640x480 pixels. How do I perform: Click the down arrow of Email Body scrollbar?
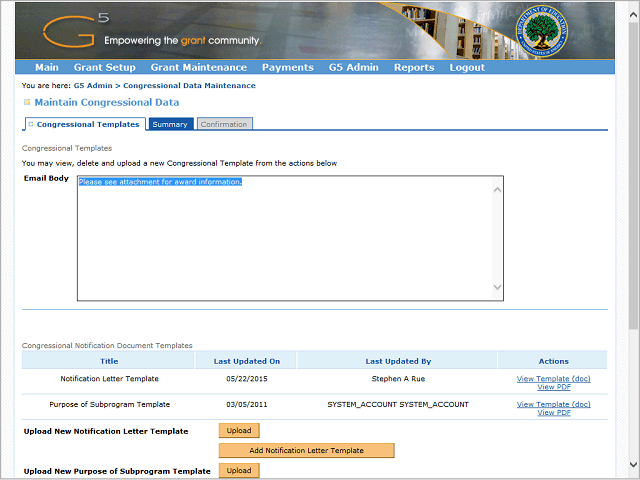pyautogui.click(x=497, y=287)
